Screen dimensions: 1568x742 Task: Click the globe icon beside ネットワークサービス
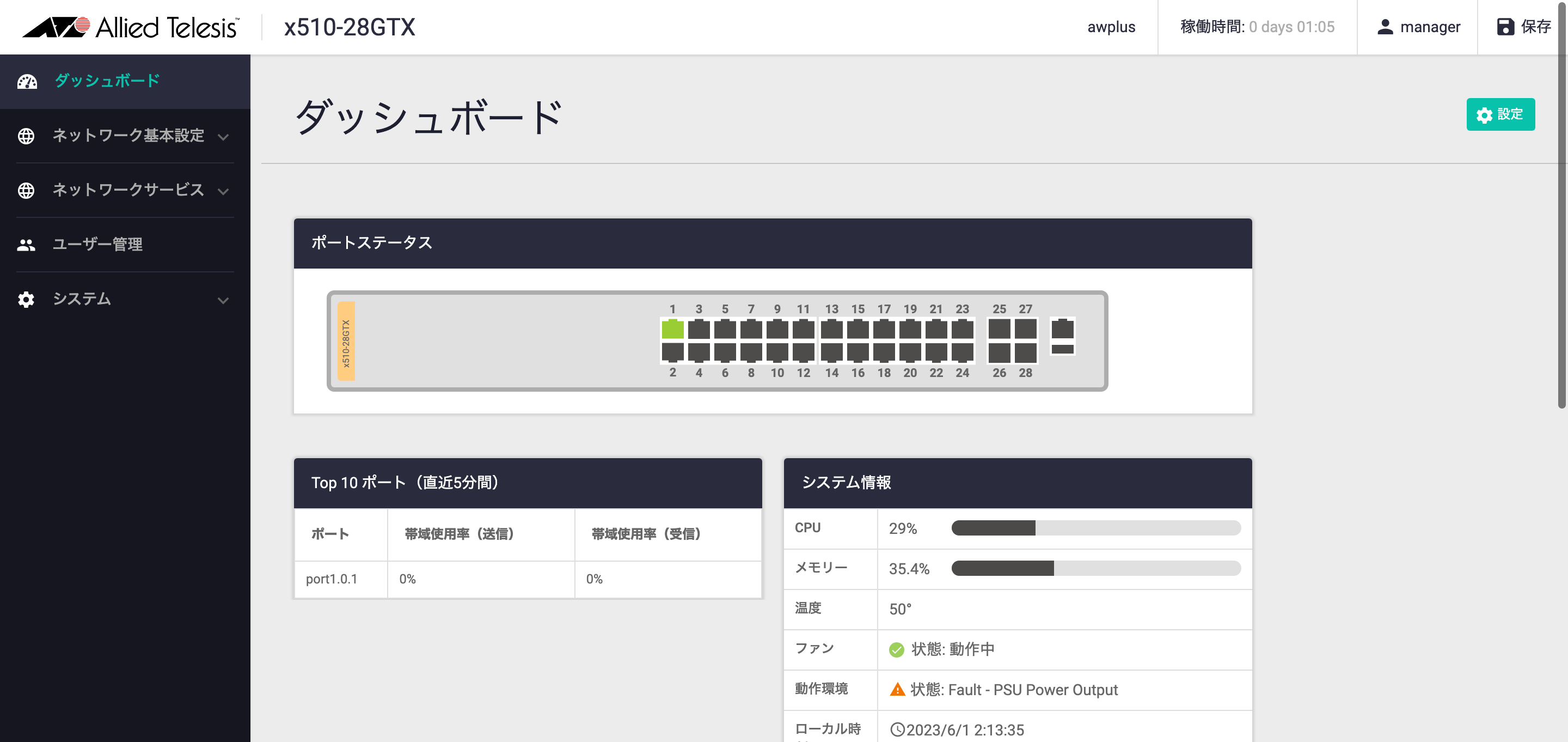pyautogui.click(x=27, y=190)
